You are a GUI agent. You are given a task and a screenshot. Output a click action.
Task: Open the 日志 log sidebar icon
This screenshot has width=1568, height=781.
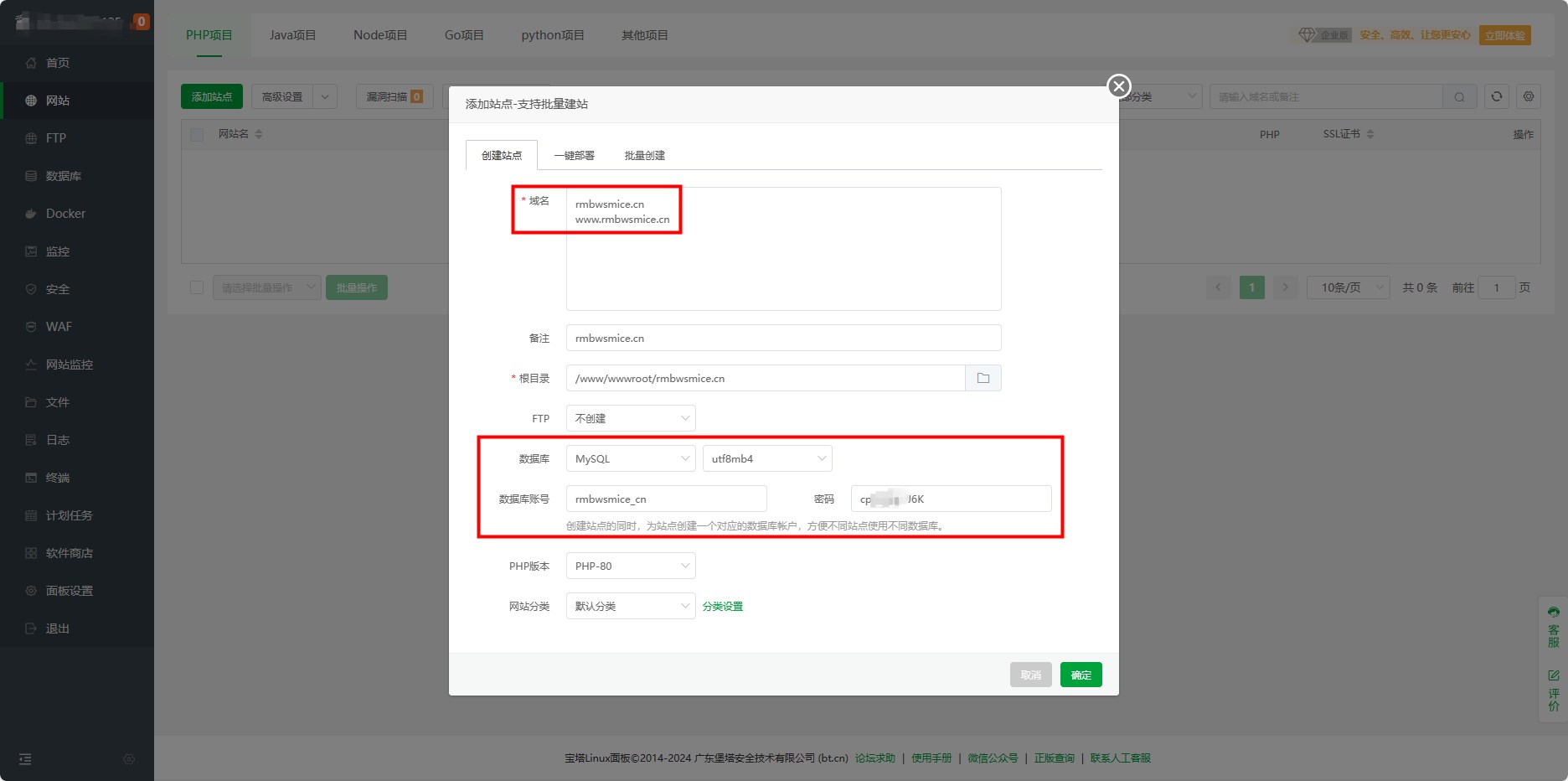[x=31, y=440]
